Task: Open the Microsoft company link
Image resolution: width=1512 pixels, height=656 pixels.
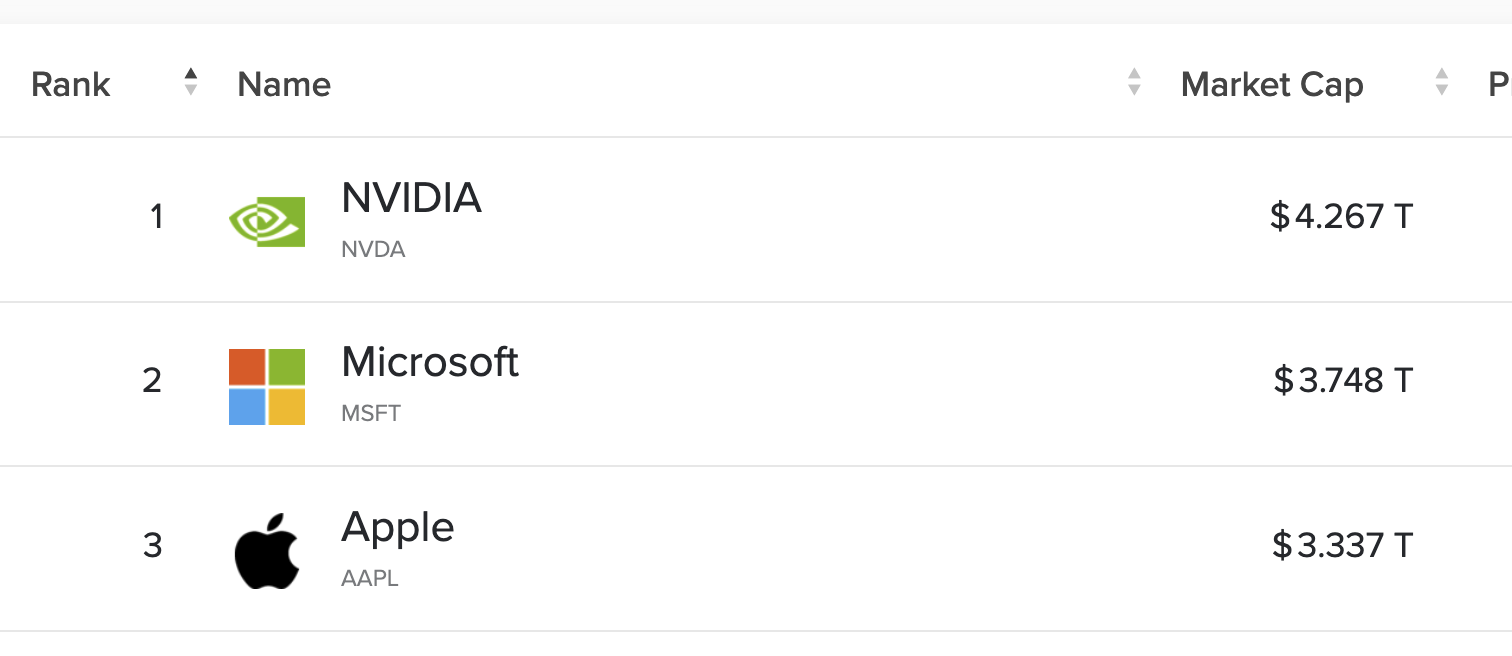Action: (430, 362)
